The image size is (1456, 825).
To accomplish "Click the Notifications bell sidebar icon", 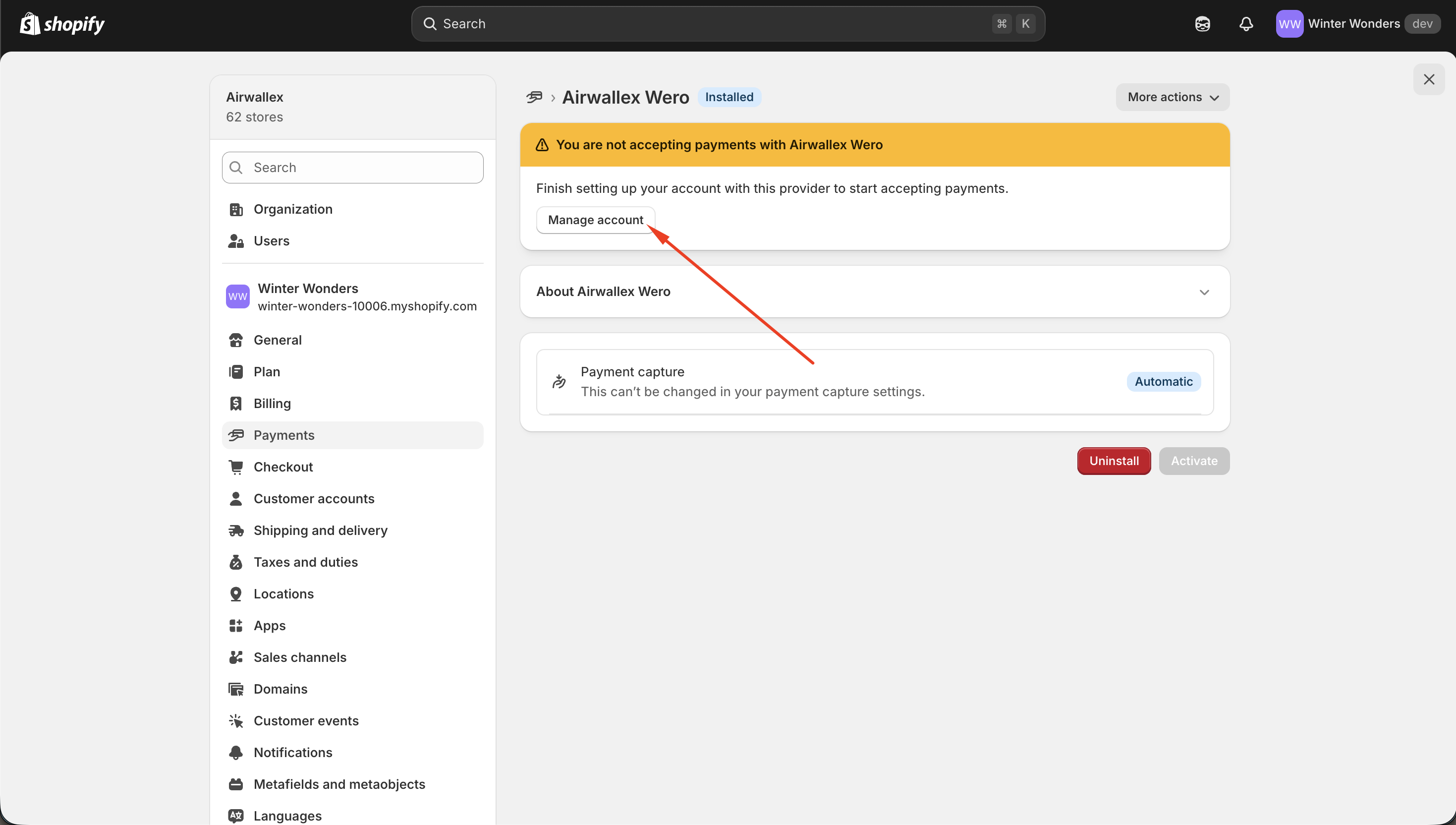I will [235, 753].
